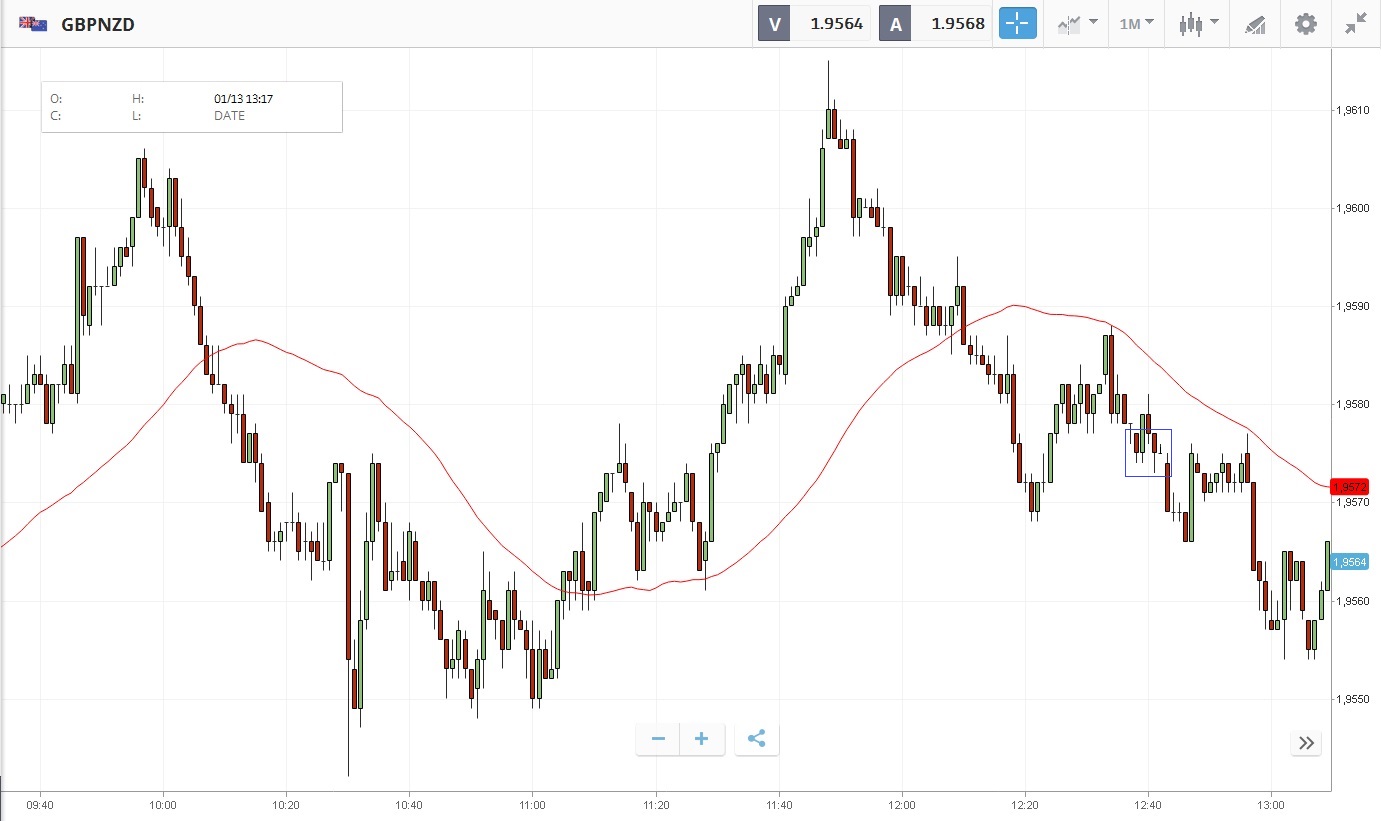Open chart settings gear

click(1306, 24)
